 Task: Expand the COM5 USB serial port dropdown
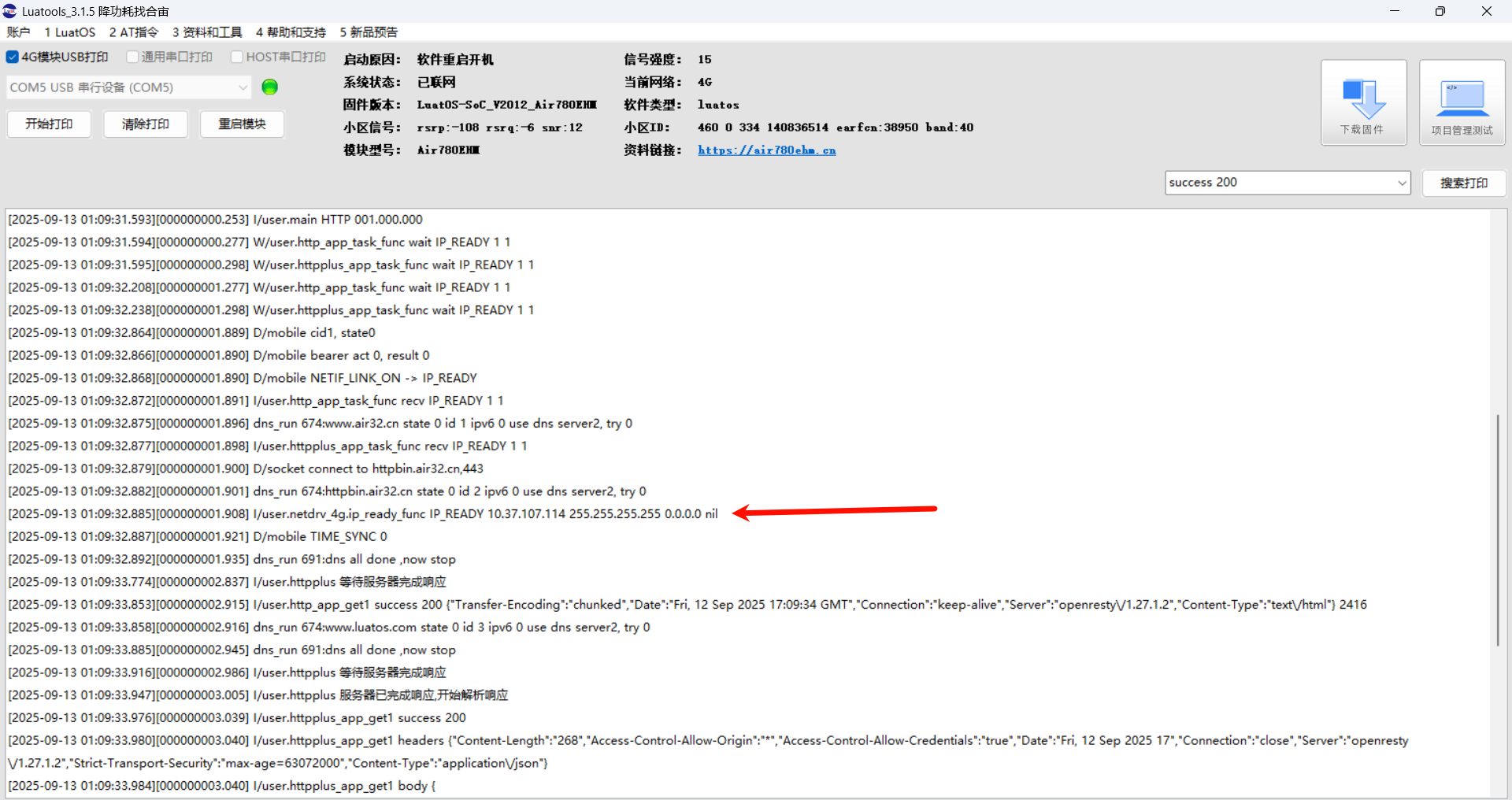[243, 87]
